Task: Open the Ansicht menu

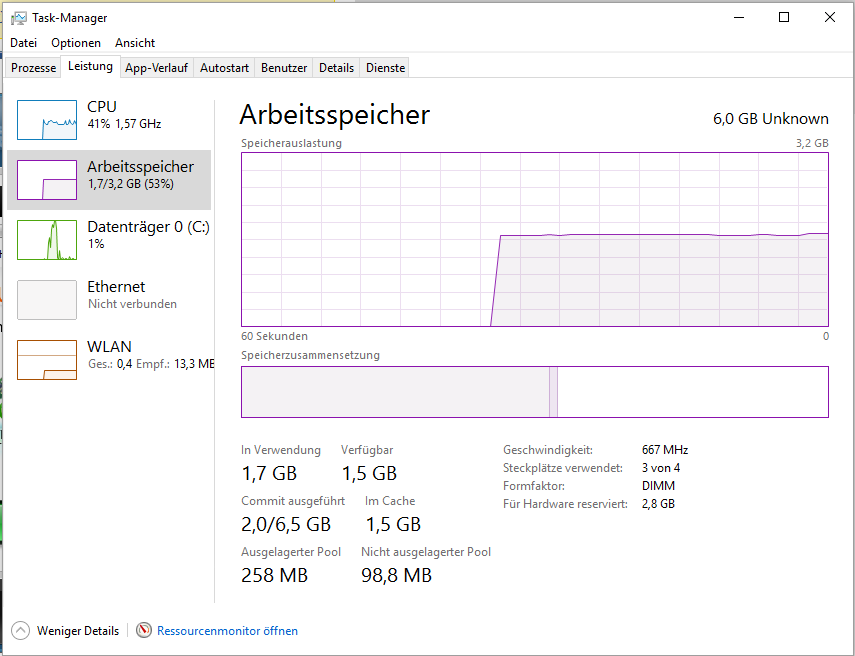Action: [x=135, y=43]
